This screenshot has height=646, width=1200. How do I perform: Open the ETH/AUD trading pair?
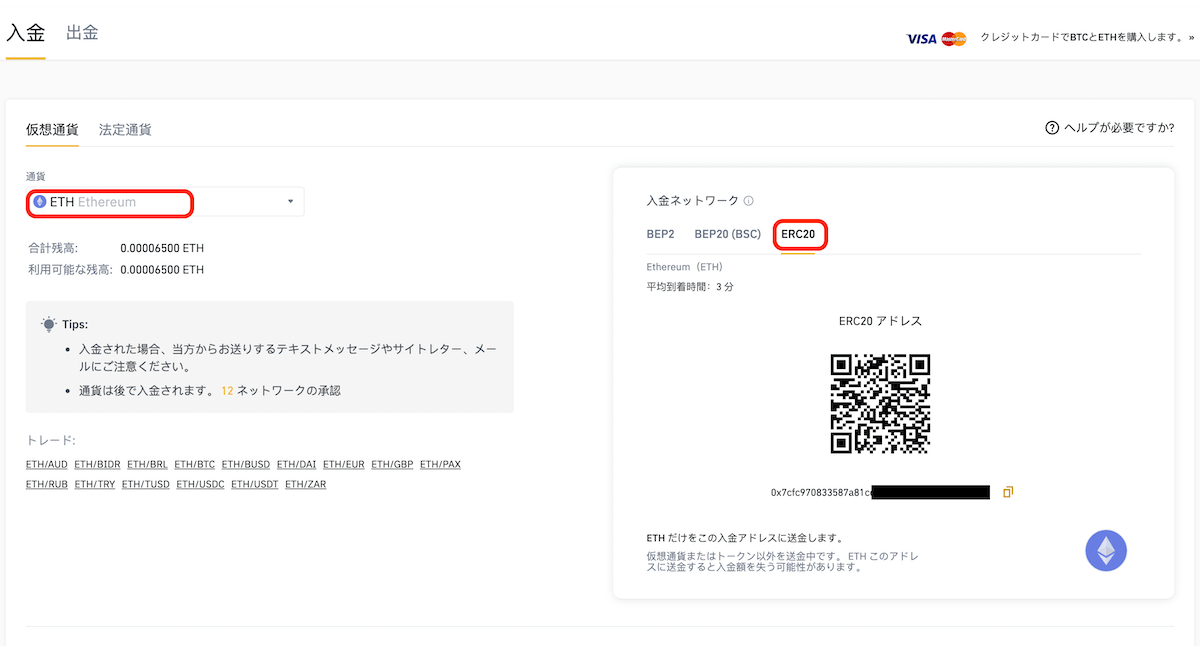[47, 464]
